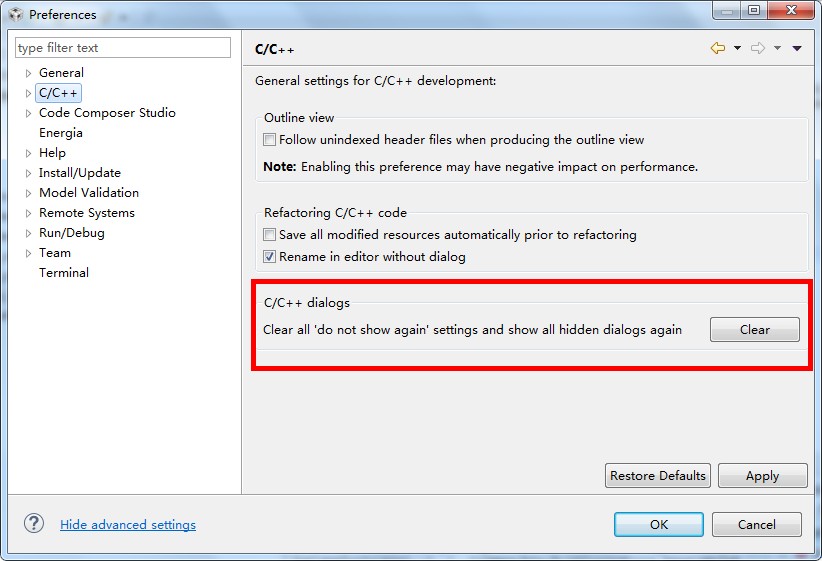Click the yellow Back navigation arrow
This screenshot has width=822, height=561.
click(x=718, y=48)
